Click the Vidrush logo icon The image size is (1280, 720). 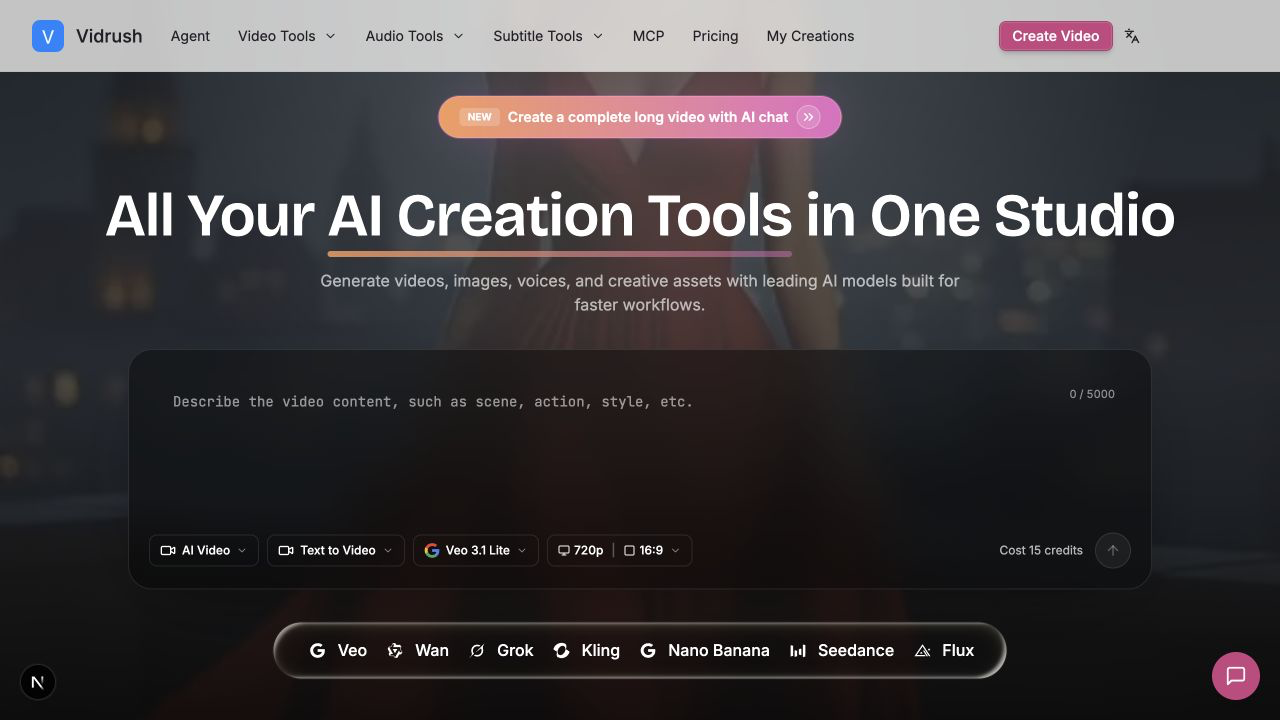coord(48,36)
